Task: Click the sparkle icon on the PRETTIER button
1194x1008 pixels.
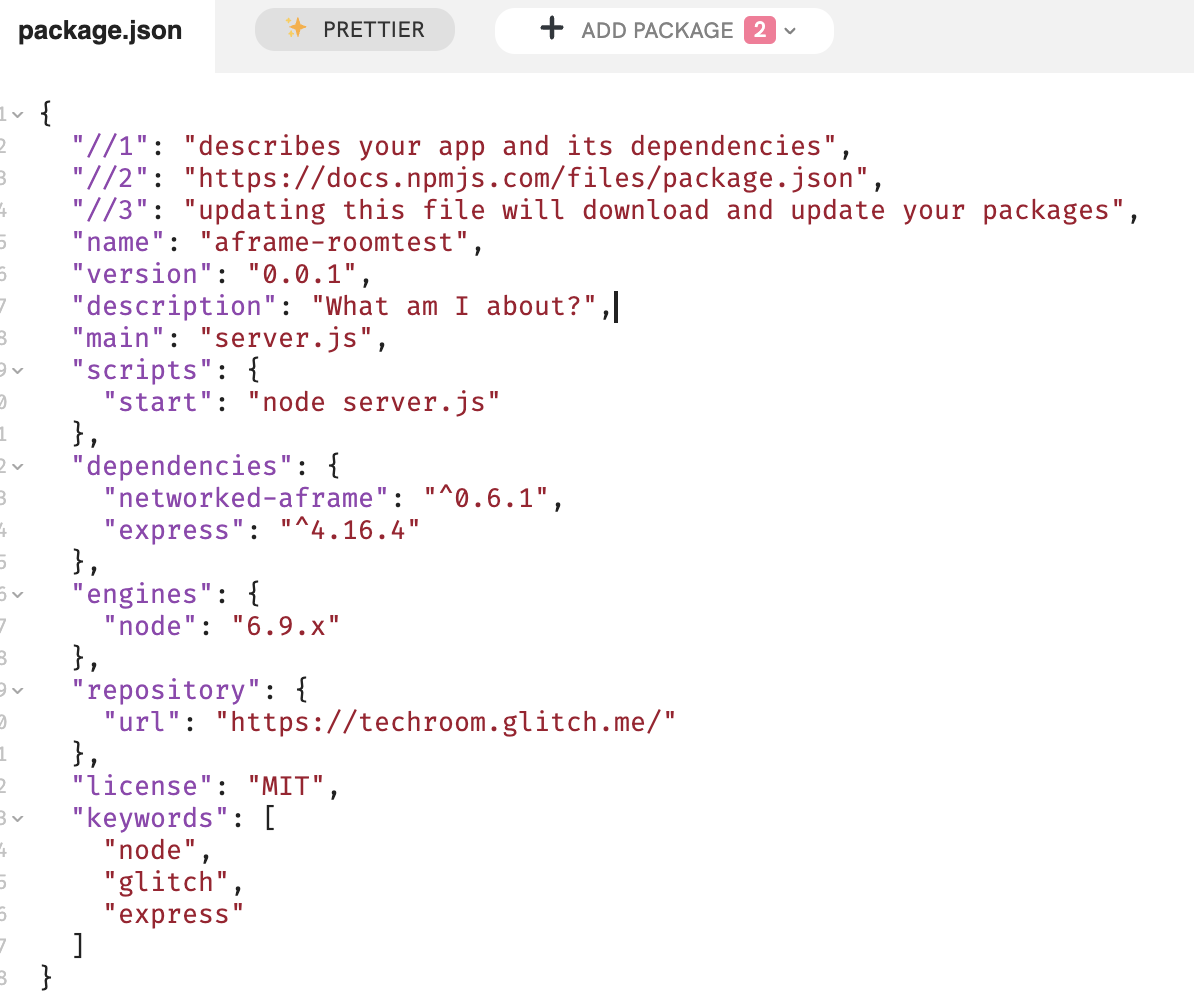Action: click(x=294, y=29)
